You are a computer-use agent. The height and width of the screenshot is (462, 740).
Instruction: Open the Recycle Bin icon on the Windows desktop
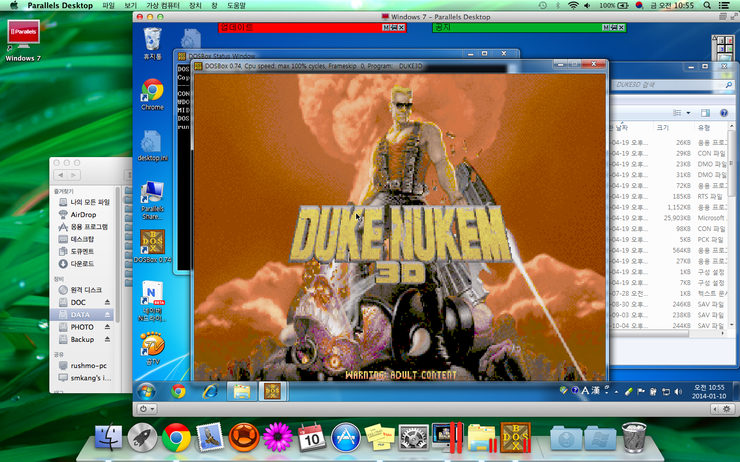coord(152,40)
